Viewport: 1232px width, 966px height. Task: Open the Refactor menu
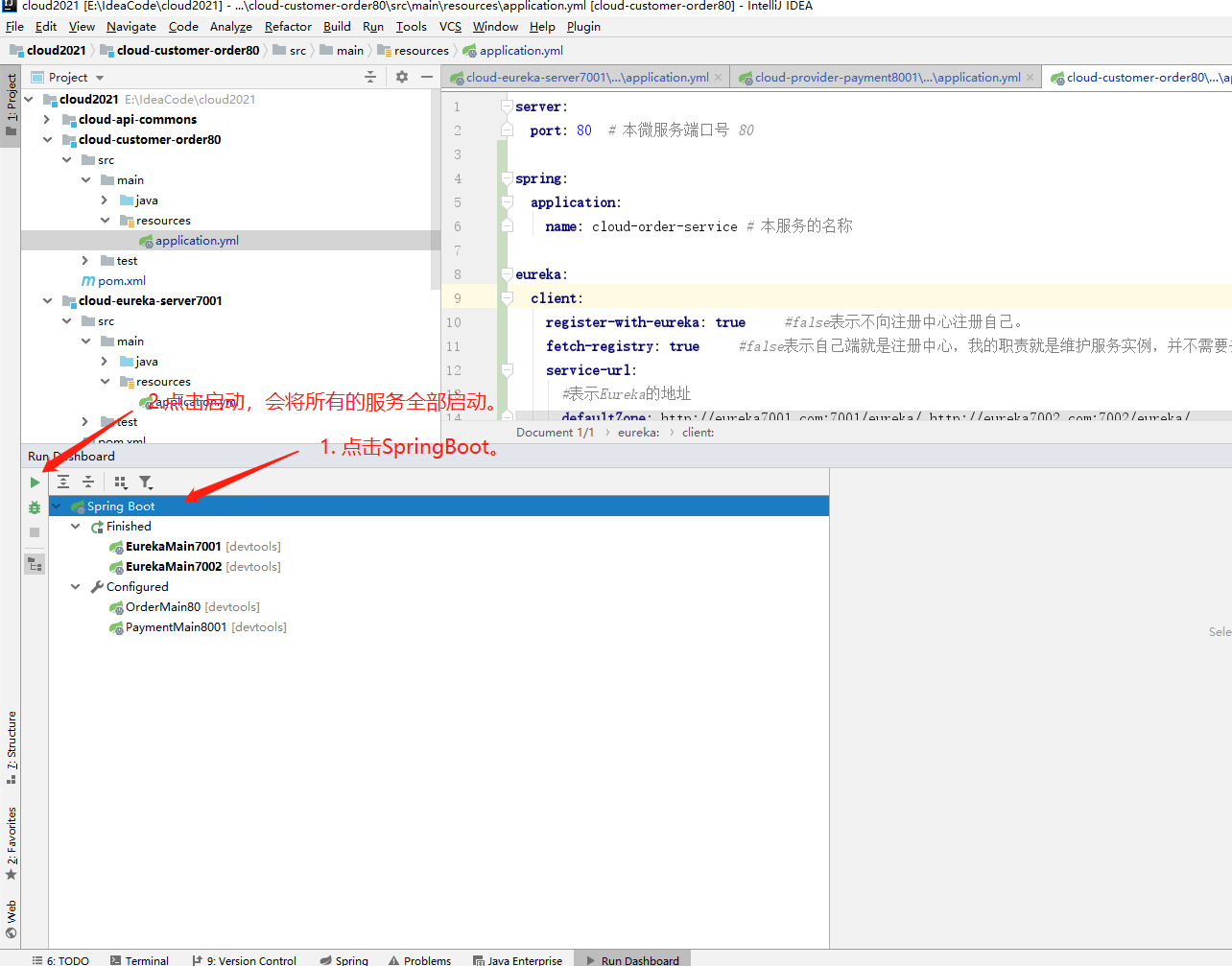pyautogui.click(x=288, y=26)
